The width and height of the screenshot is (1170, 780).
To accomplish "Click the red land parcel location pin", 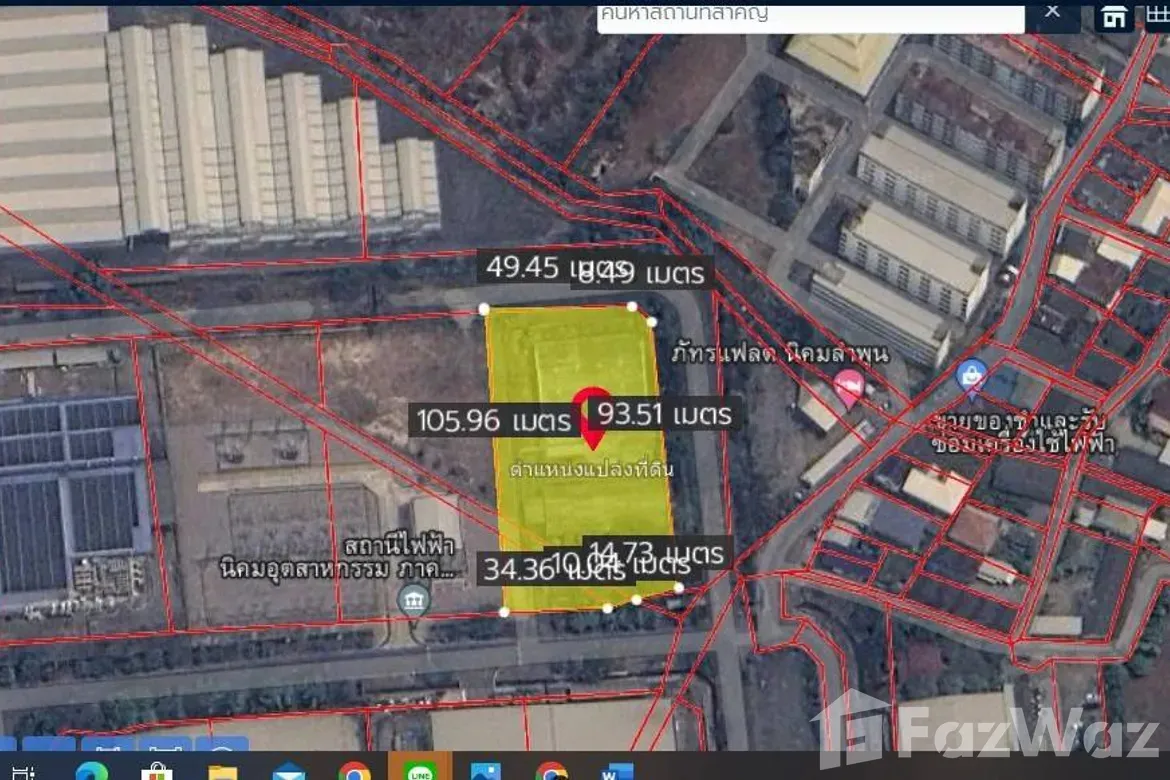I will click(x=593, y=418).
